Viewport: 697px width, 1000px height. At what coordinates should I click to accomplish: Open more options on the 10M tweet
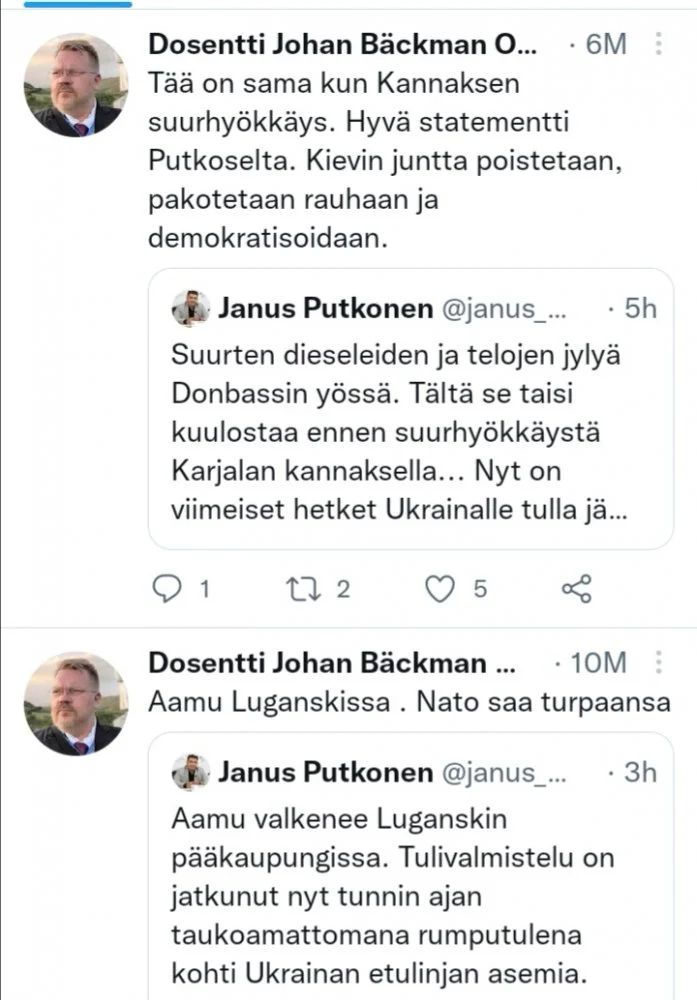coord(658,662)
